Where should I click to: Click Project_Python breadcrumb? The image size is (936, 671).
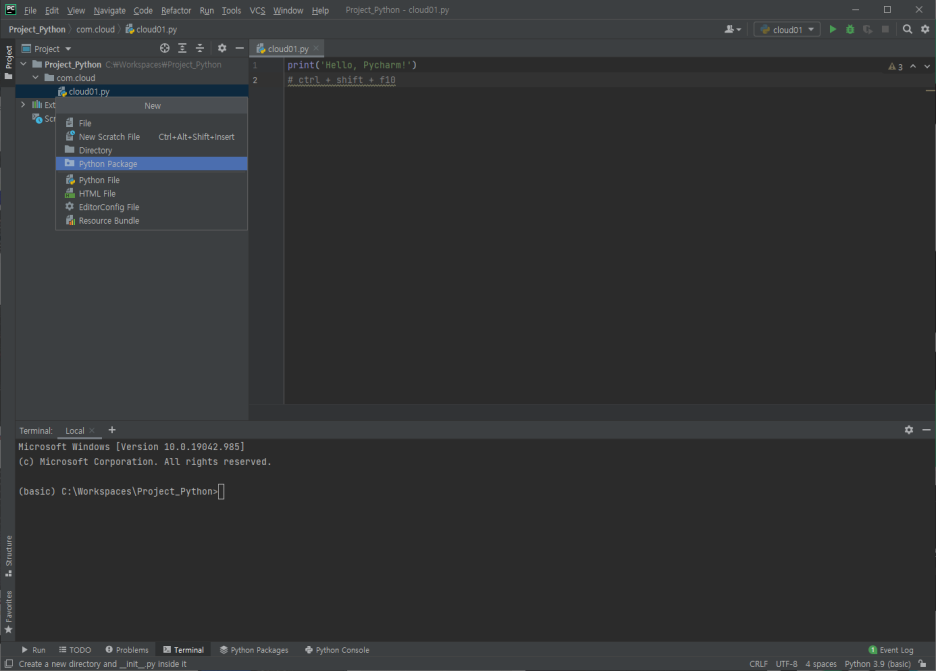[x=37, y=29]
